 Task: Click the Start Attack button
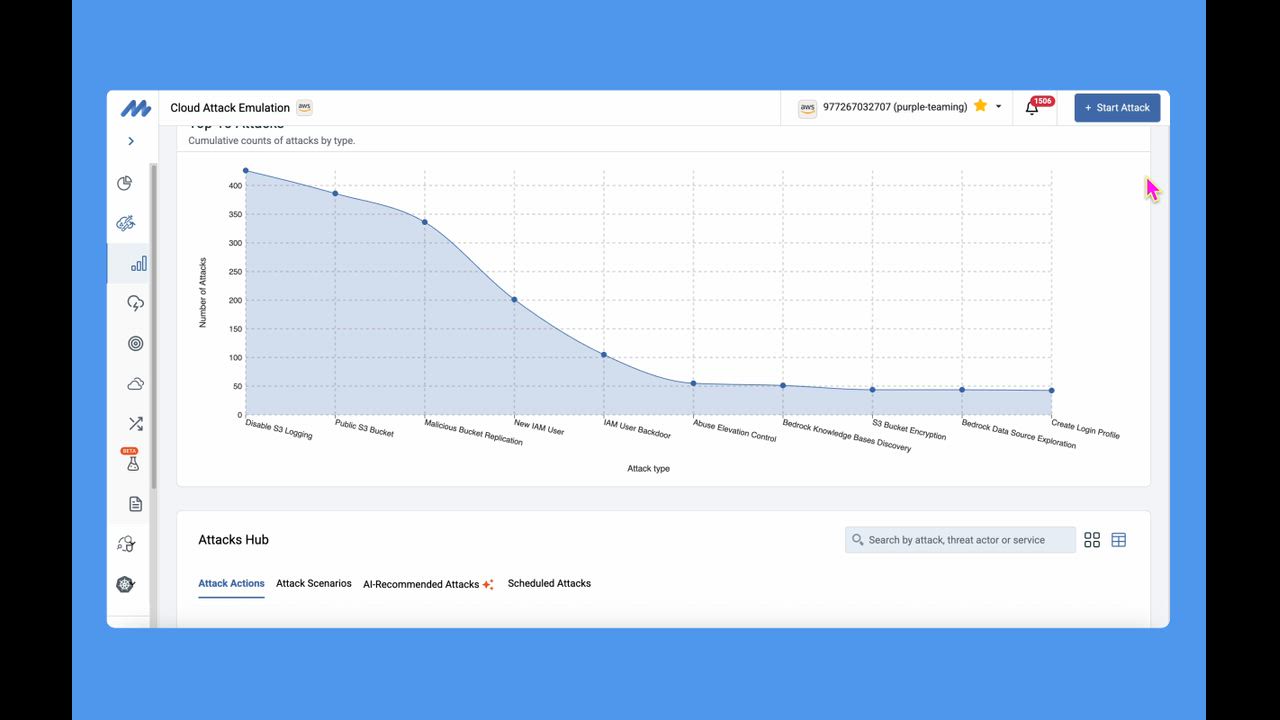click(1117, 108)
